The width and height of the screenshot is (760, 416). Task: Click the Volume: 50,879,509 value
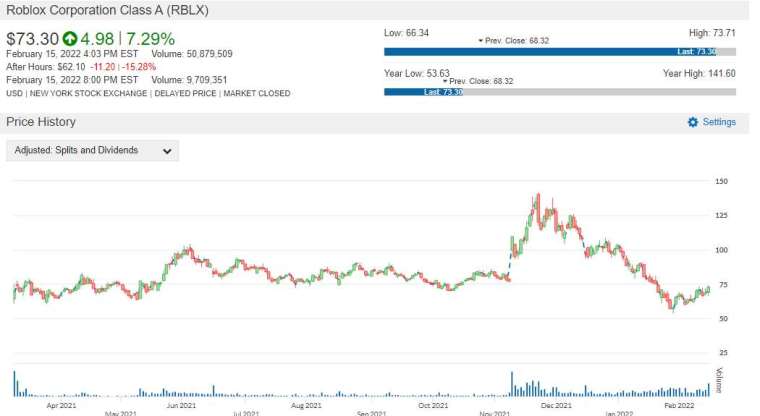[x=192, y=54]
